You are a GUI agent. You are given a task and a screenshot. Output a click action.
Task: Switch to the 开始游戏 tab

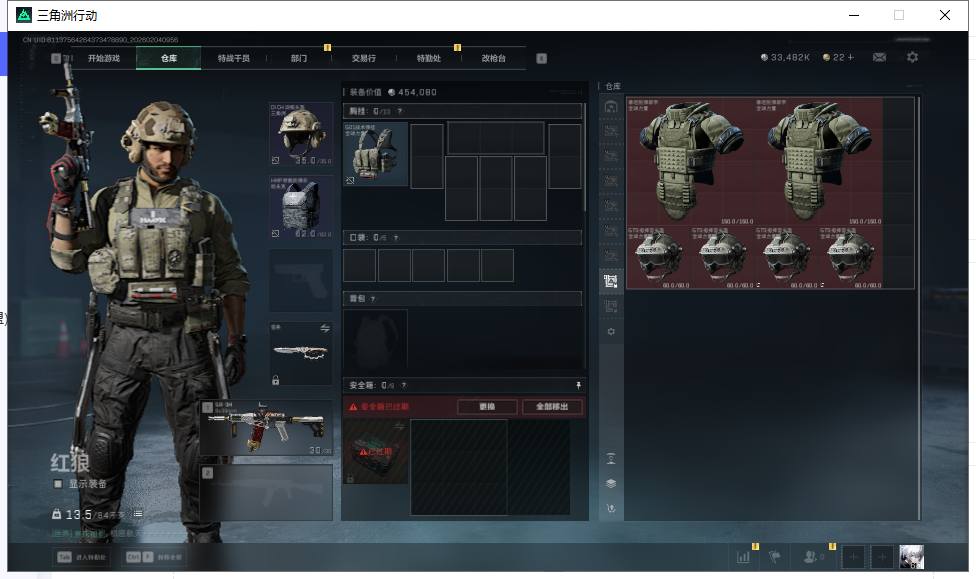[103, 58]
